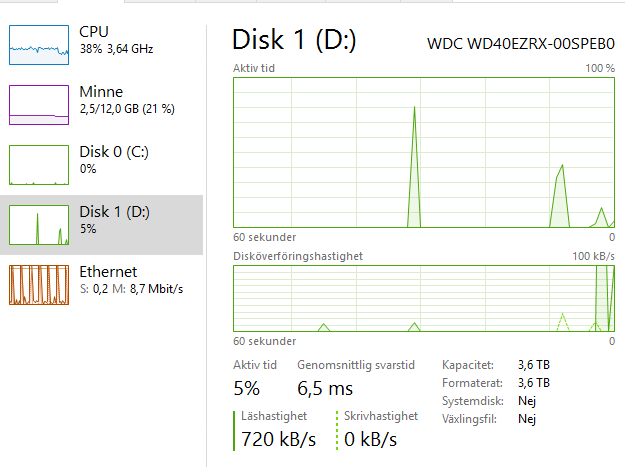Open the Disk 0 (C:) mini graph
625x473 pixels.
point(37,165)
